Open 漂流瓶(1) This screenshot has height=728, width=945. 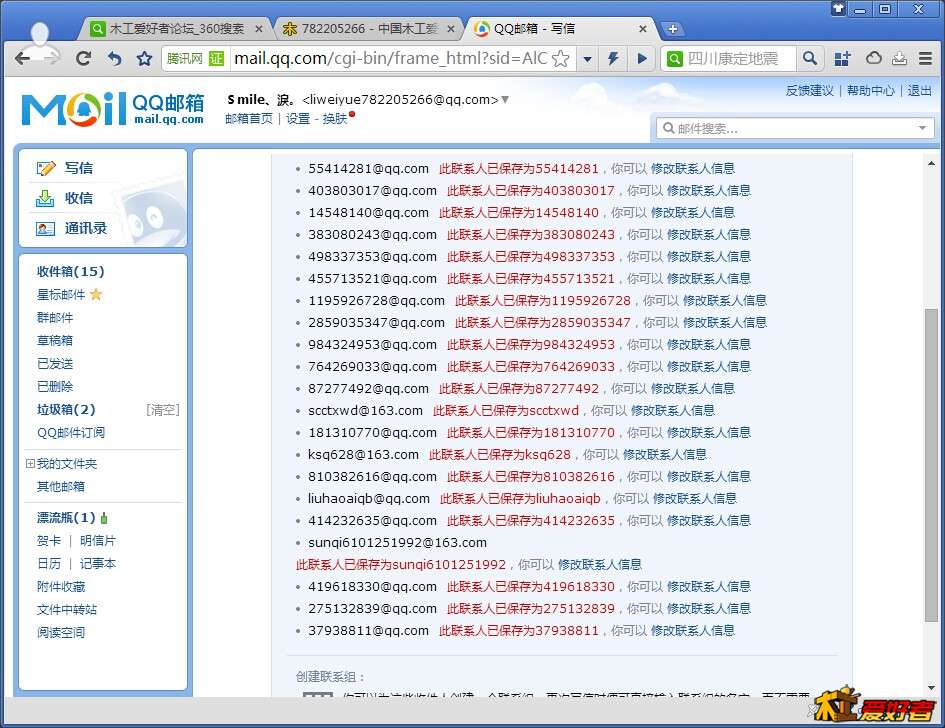pos(66,517)
